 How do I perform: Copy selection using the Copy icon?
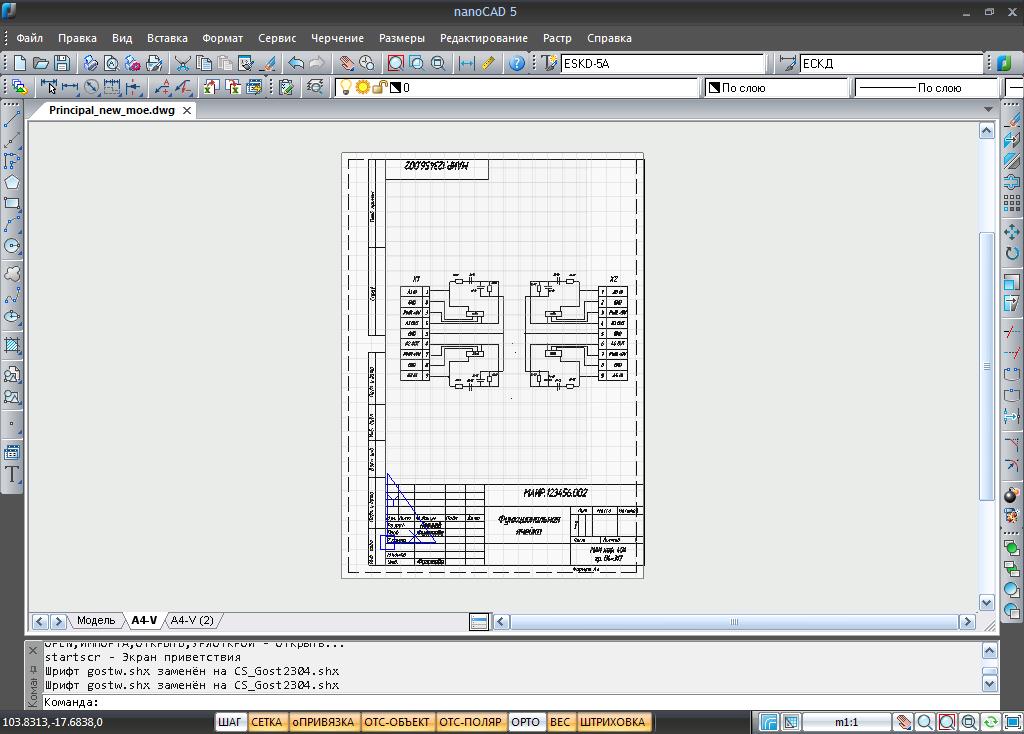coord(204,63)
